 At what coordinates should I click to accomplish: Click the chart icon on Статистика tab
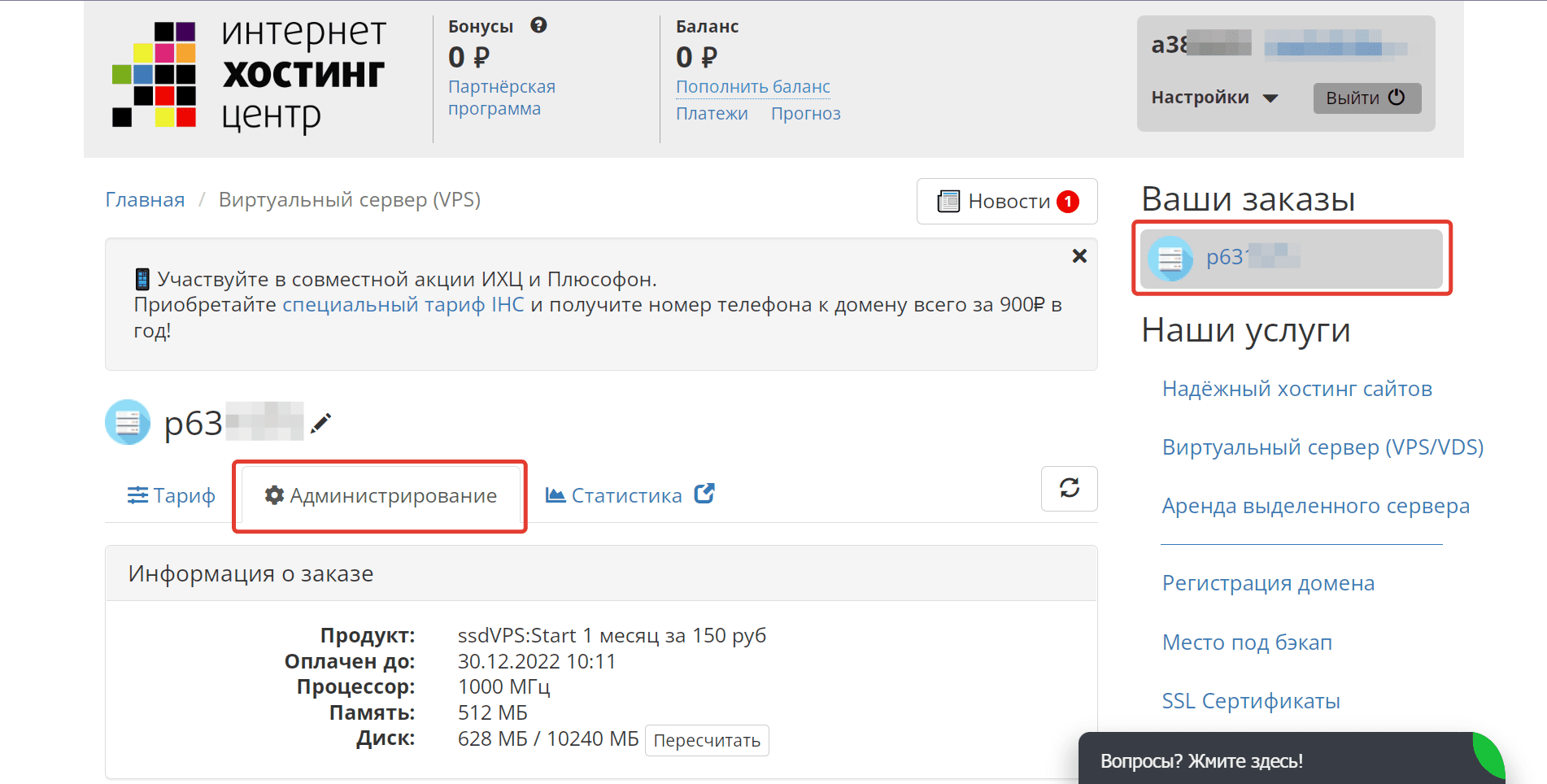coord(556,494)
